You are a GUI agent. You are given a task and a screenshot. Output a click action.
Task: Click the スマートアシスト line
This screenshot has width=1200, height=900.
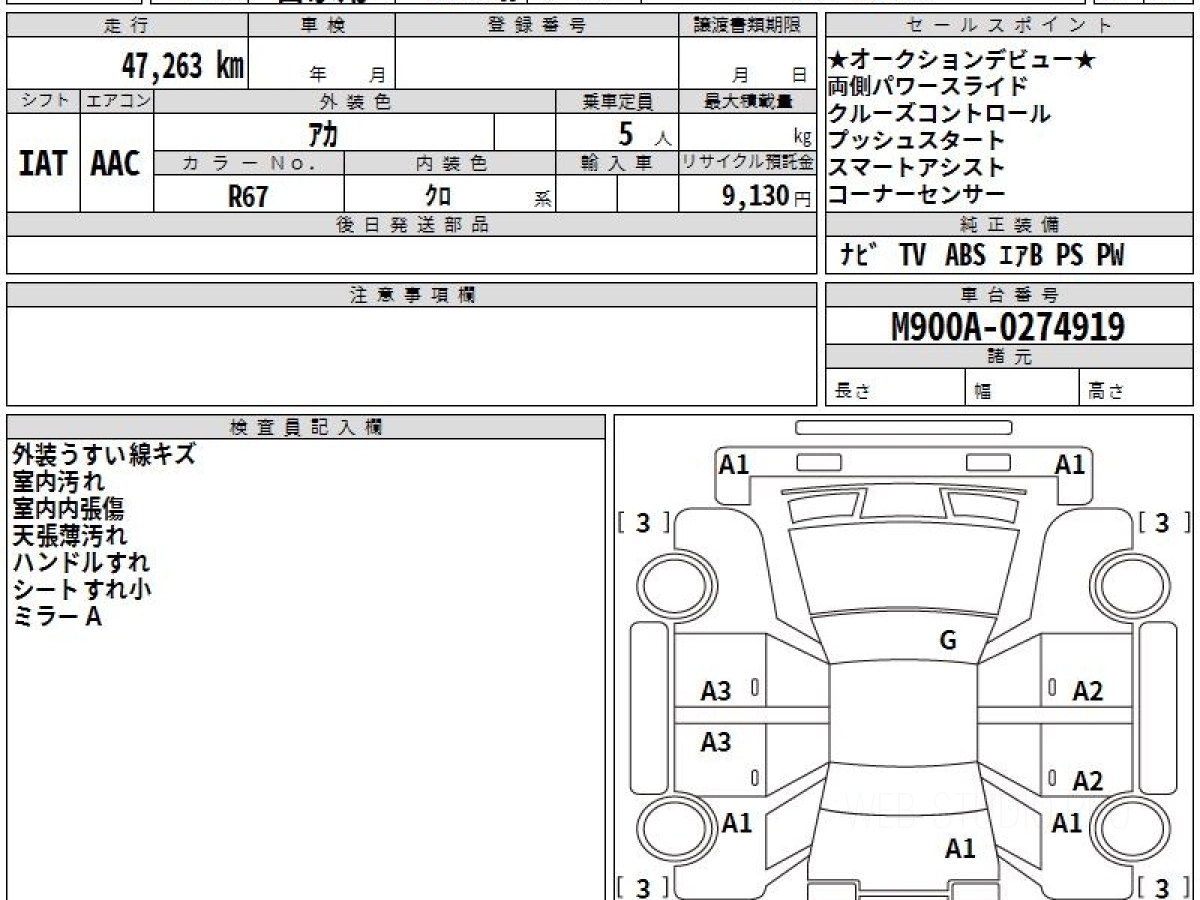coord(916,168)
